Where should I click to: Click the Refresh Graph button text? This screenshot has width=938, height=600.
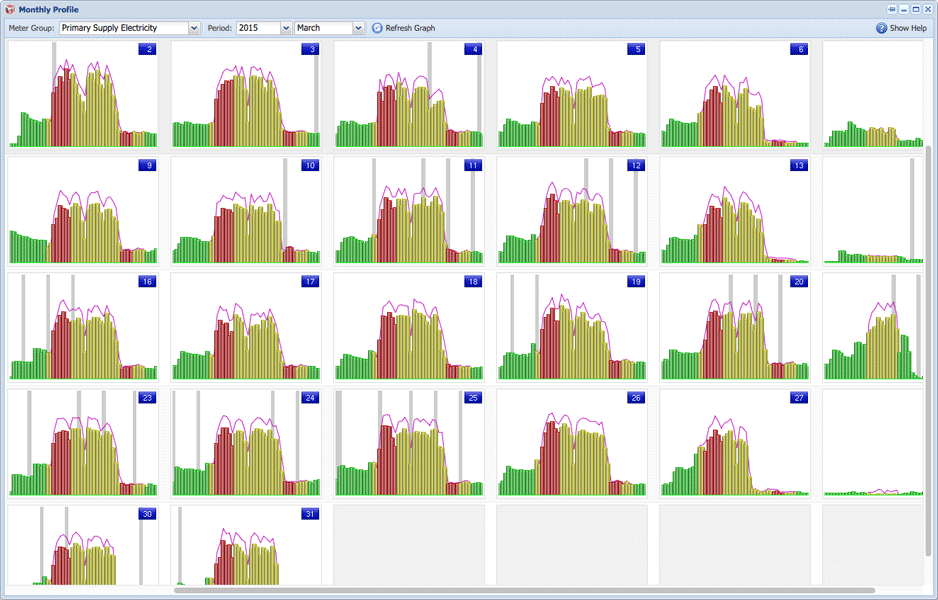410,28
